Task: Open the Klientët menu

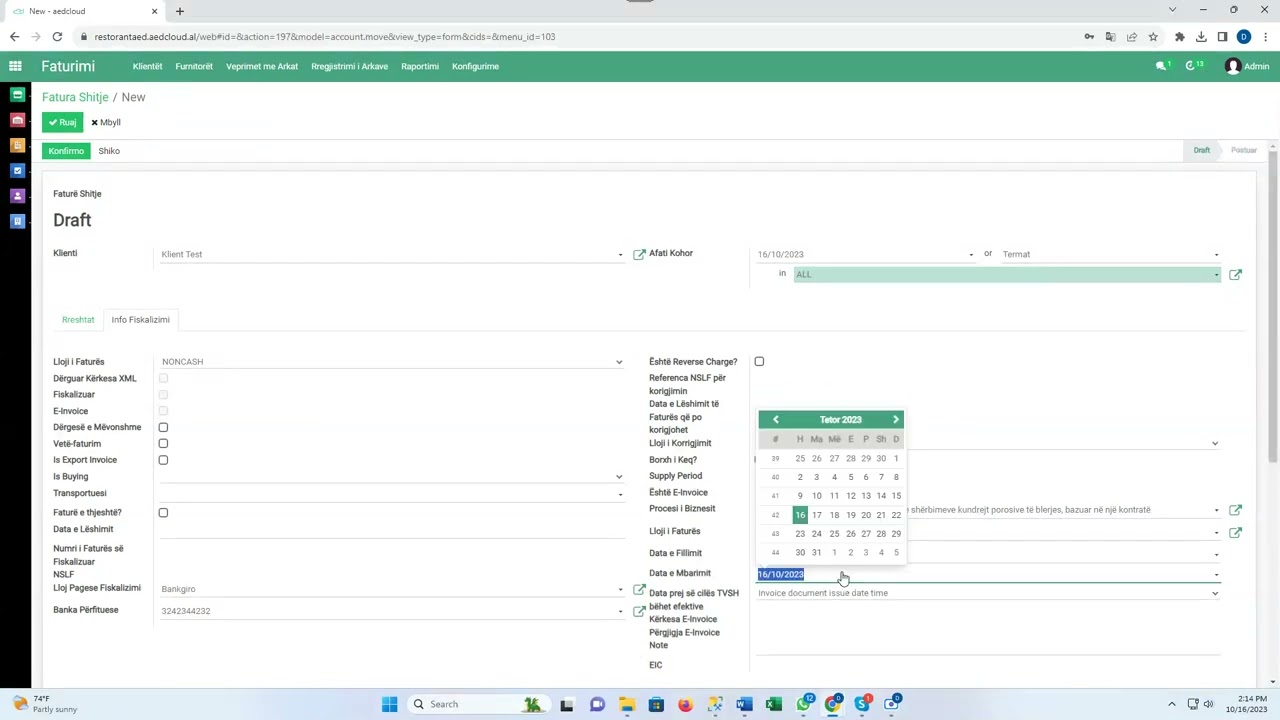Action: [x=147, y=66]
